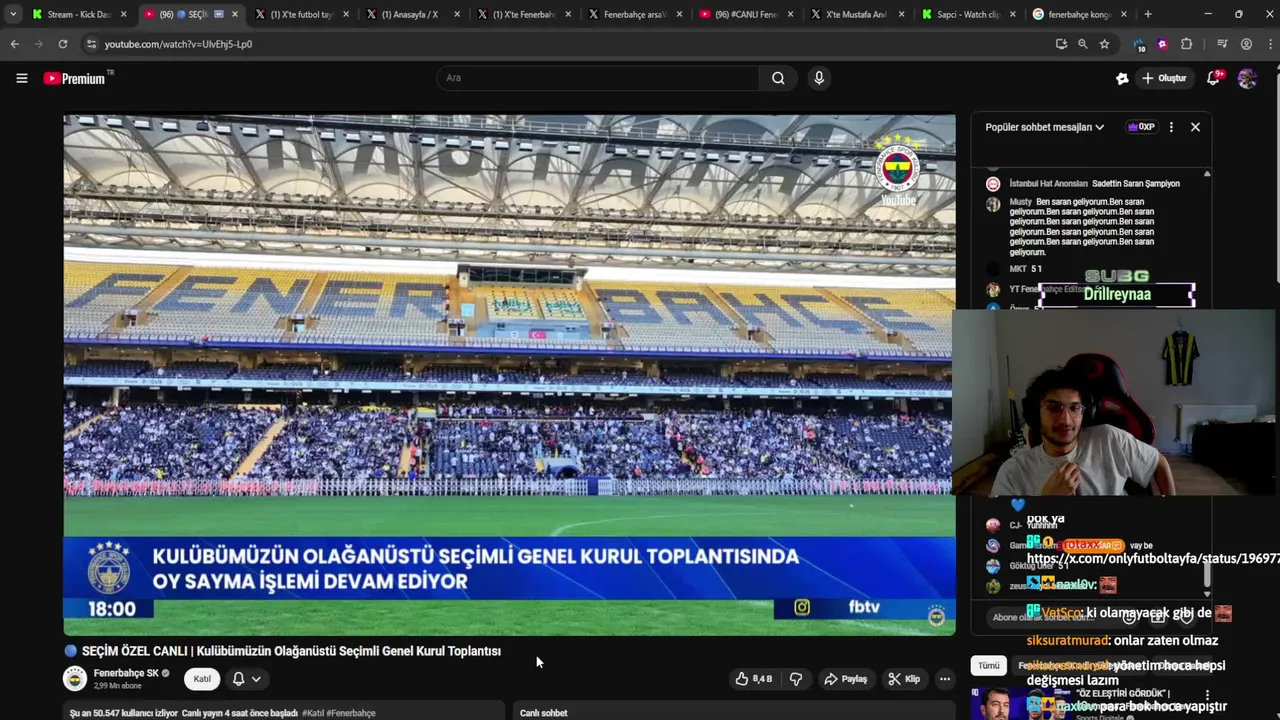Screen dimensions: 1280x720
Task: Open YouTube notifications bell
Action: pos(1214,78)
